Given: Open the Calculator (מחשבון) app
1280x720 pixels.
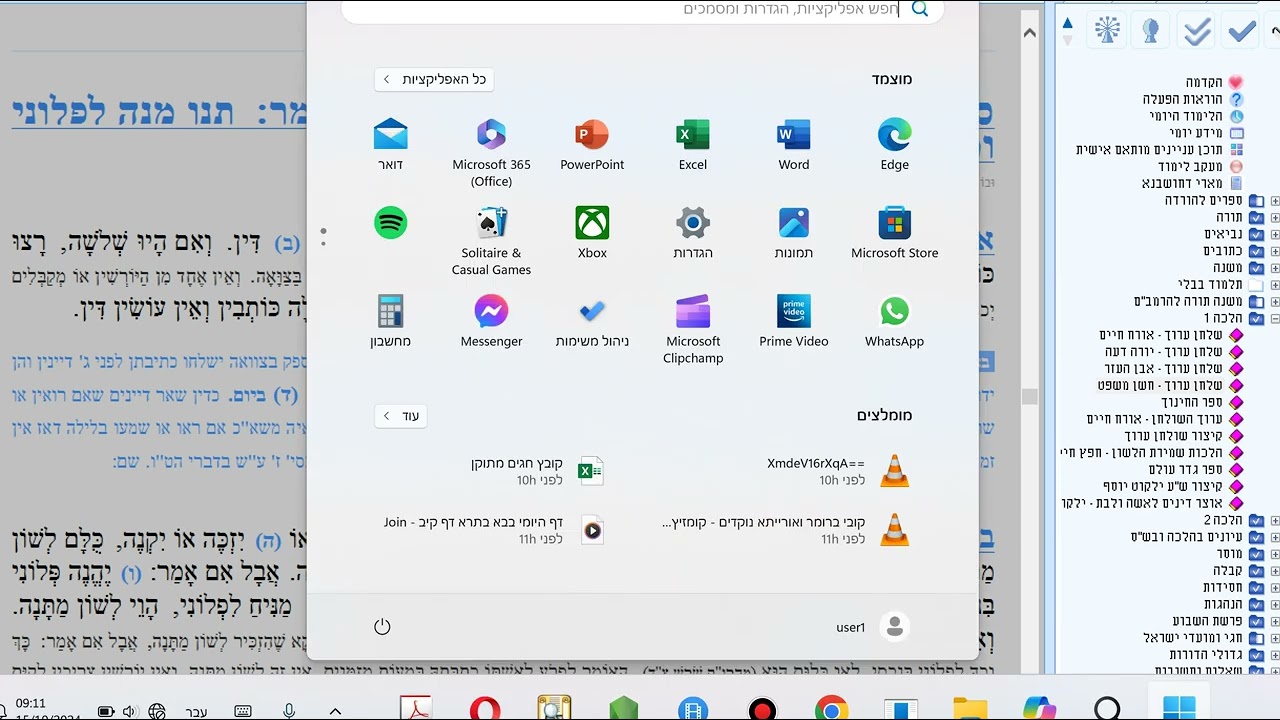Looking at the screenshot, I should tap(390, 321).
